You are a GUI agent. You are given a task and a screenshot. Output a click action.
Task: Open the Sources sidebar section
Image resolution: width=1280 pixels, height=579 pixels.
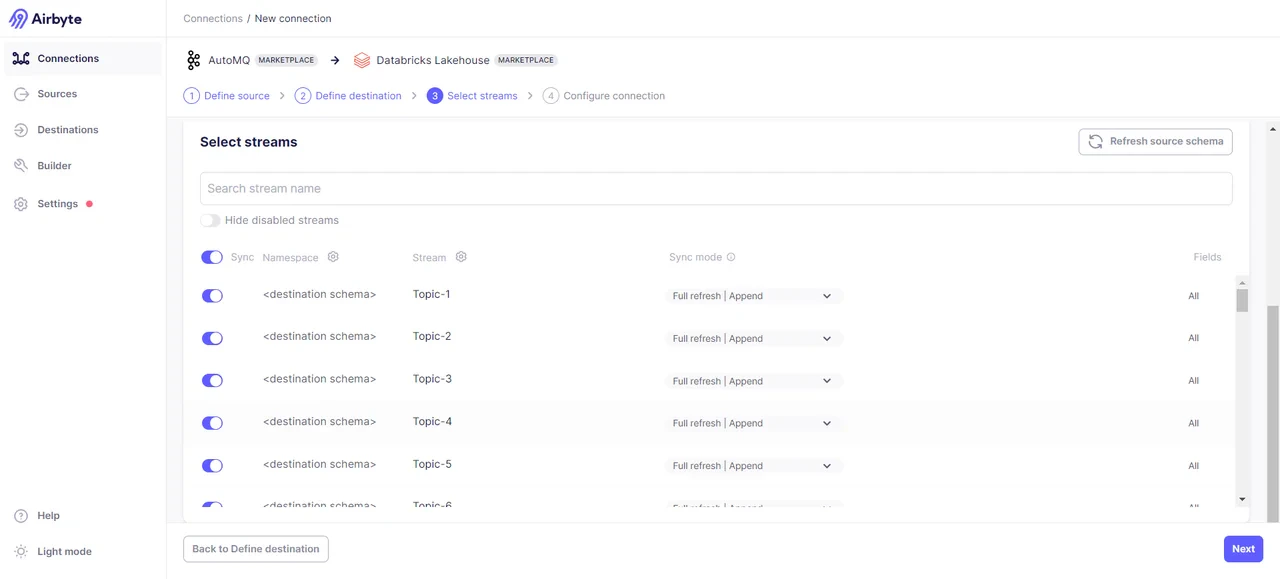click(57, 93)
